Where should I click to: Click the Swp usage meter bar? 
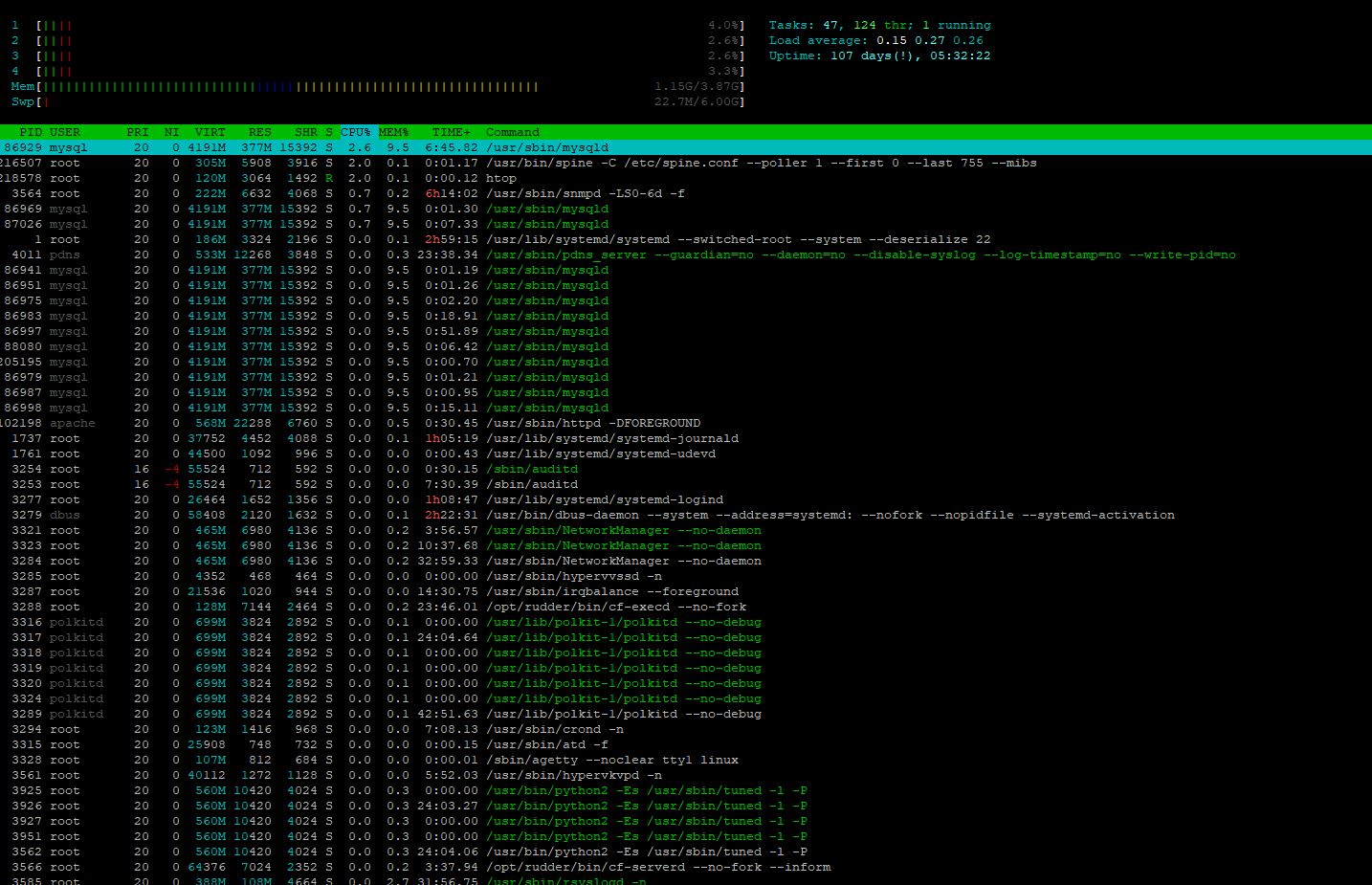[x=377, y=101]
